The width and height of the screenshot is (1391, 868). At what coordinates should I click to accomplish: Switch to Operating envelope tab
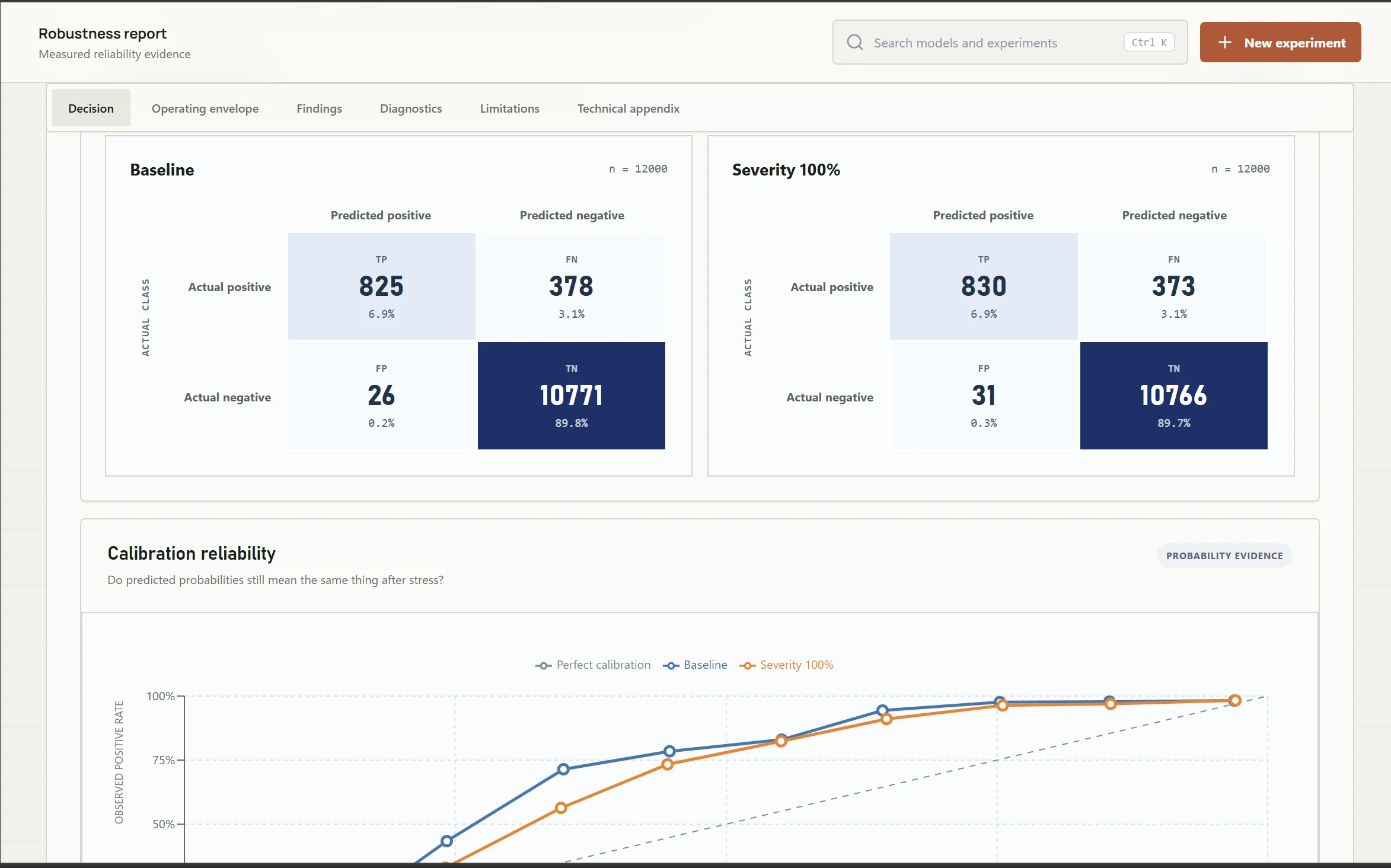point(205,108)
